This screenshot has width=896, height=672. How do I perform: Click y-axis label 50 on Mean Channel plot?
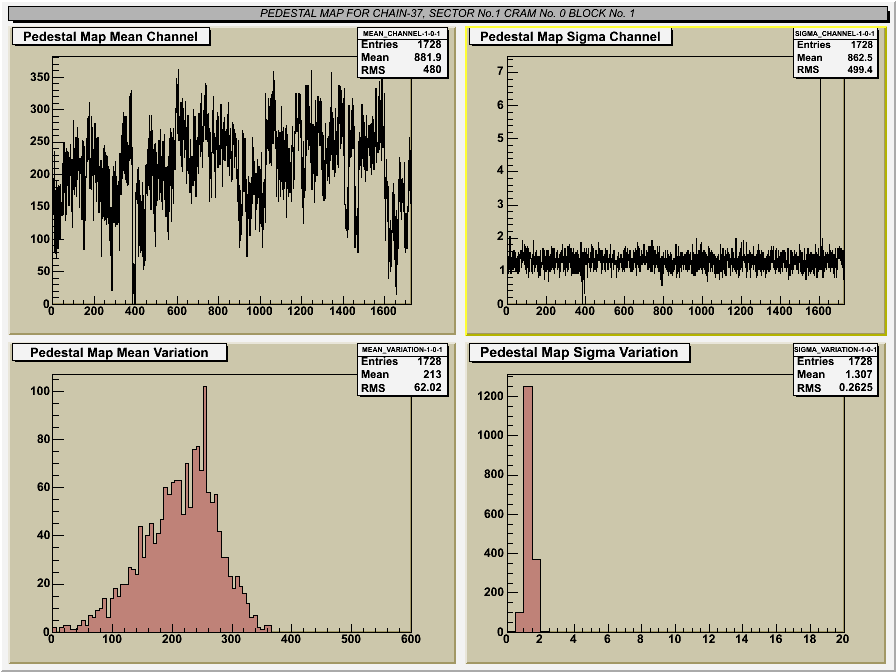pyautogui.click(x=43, y=271)
